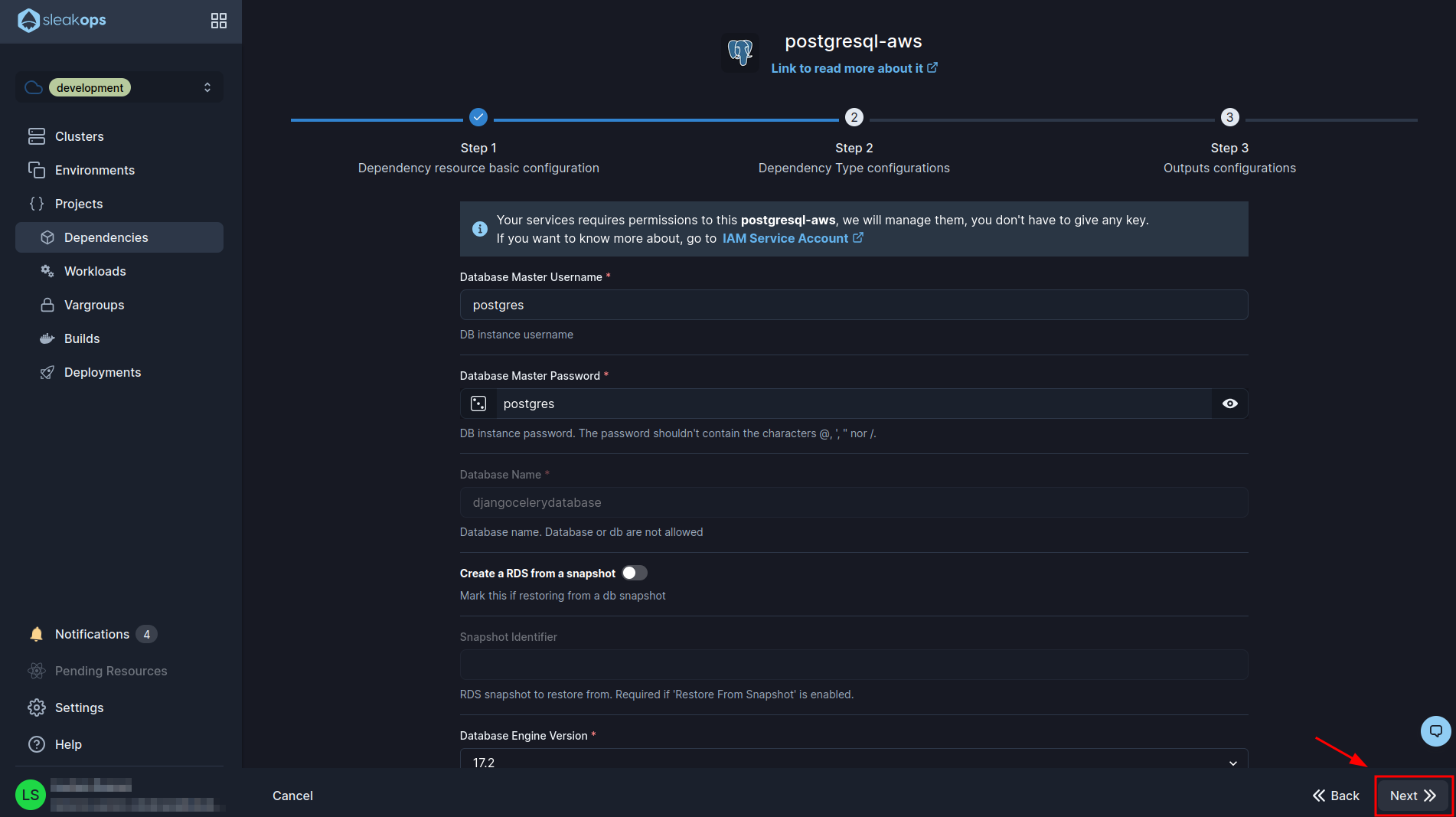Click the Notifications bell icon
The height and width of the screenshot is (817, 1456).
37,634
